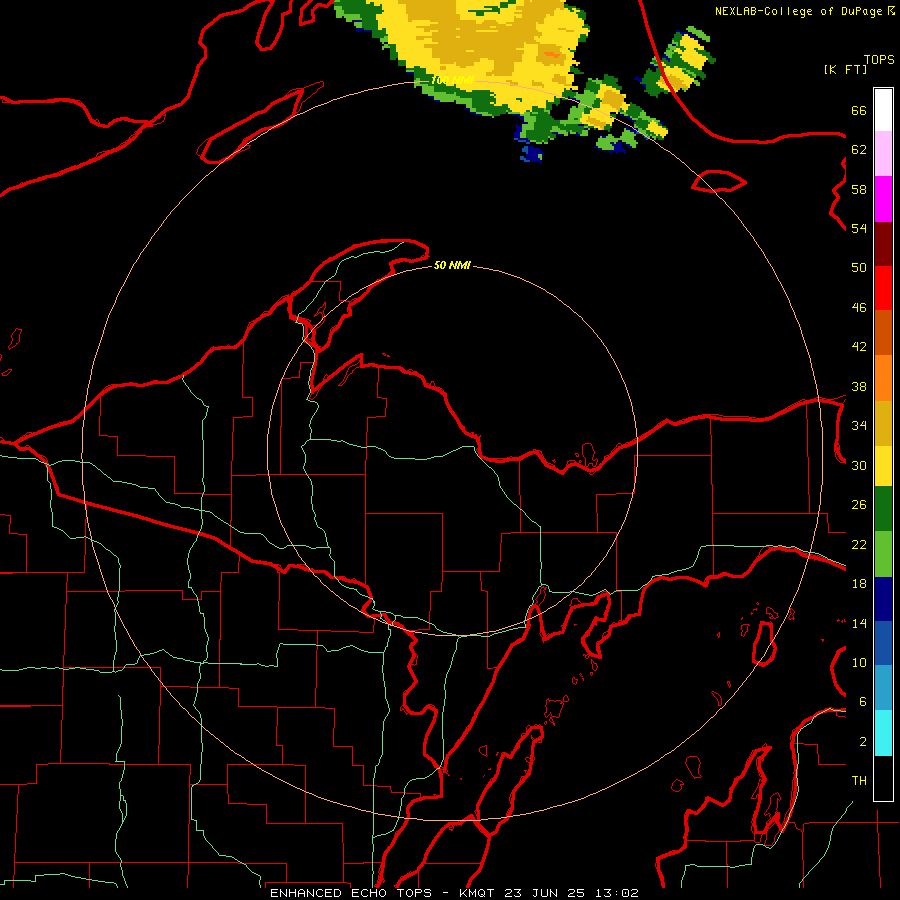Click the small isolated navy blue echo blob
Screen dimensions: 900x900
click(x=532, y=153)
